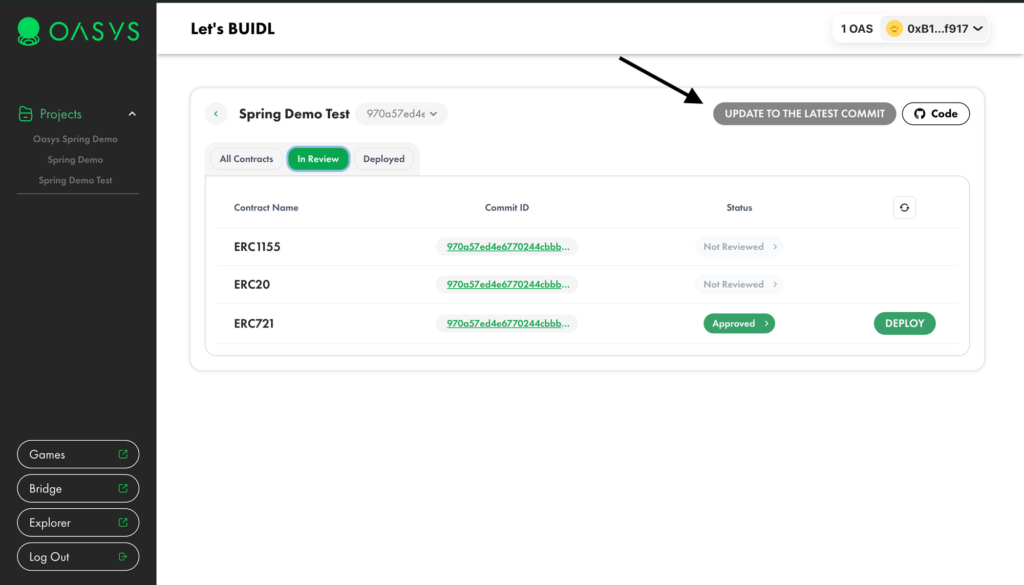Image resolution: width=1024 pixels, height=585 pixels.
Task: Click the Spring Demo Test page title
Action: [295, 114]
